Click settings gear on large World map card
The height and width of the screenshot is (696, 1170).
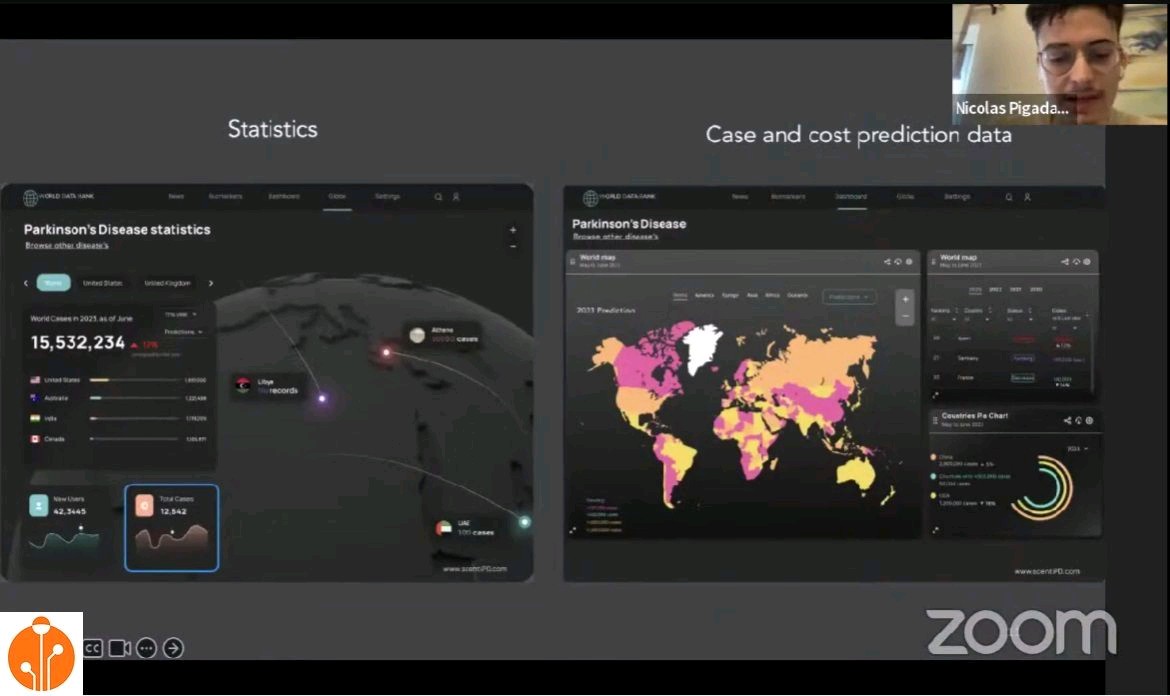909,262
